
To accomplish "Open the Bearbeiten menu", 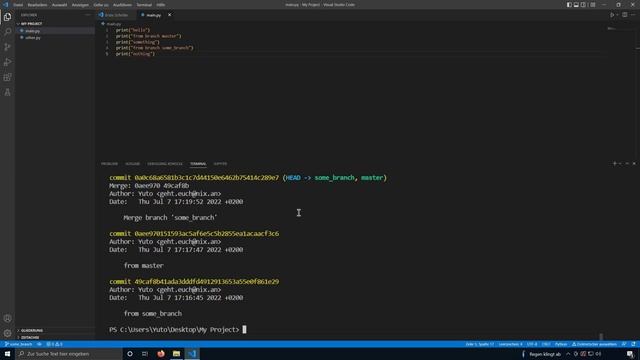I will pos(37,5).
